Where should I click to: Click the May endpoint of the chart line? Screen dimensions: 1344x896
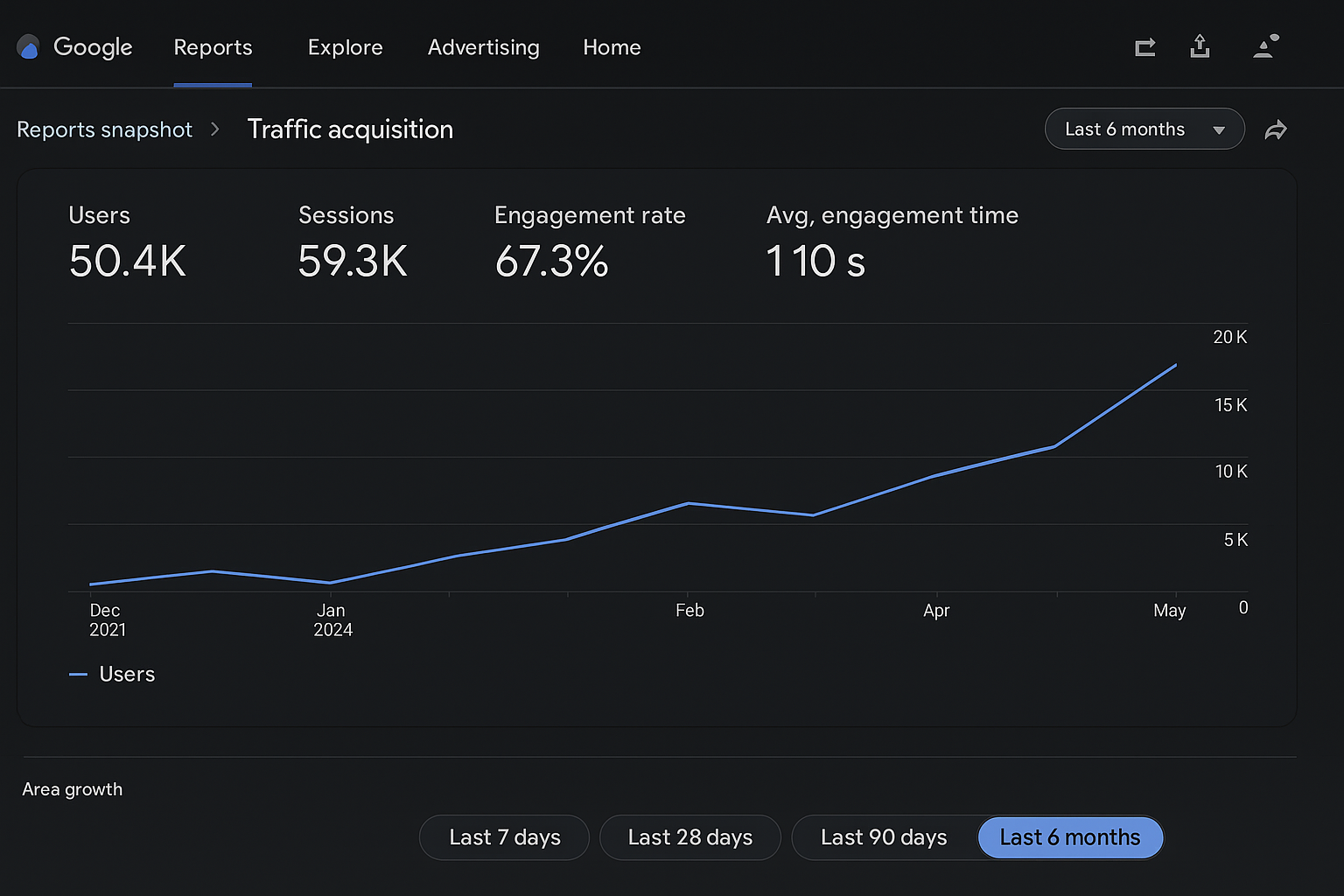click(x=1175, y=365)
